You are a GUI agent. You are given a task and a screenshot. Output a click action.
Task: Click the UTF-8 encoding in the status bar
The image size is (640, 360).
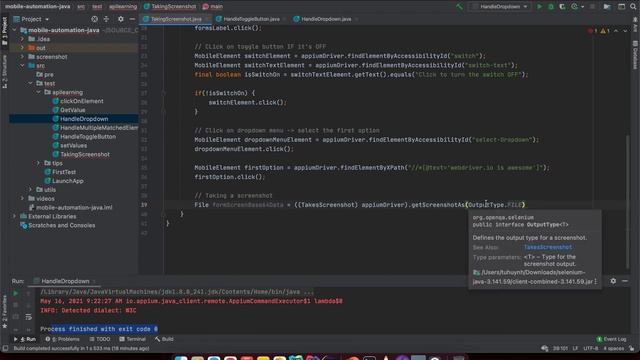[591, 349]
